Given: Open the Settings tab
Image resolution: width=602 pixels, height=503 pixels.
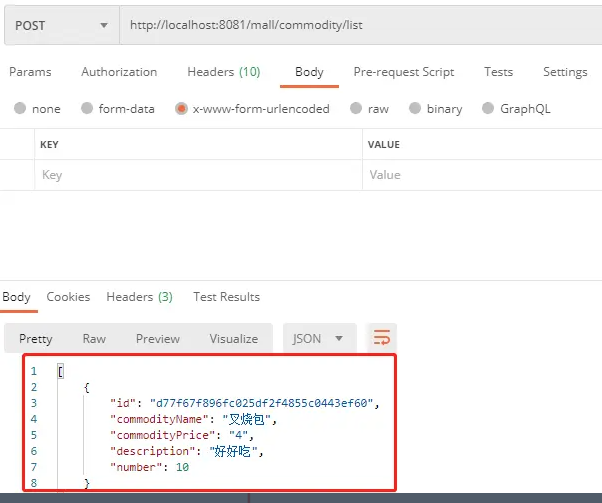Looking at the screenshot, I should tap(565, 72).
